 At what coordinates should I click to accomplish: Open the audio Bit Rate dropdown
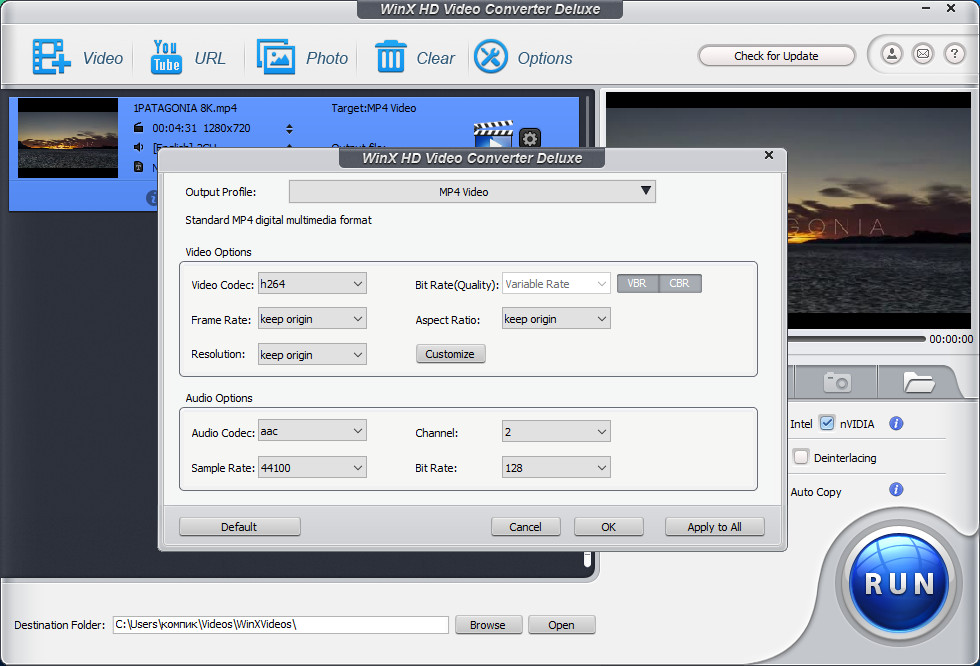pyautogui.click(x=556, y=467)
